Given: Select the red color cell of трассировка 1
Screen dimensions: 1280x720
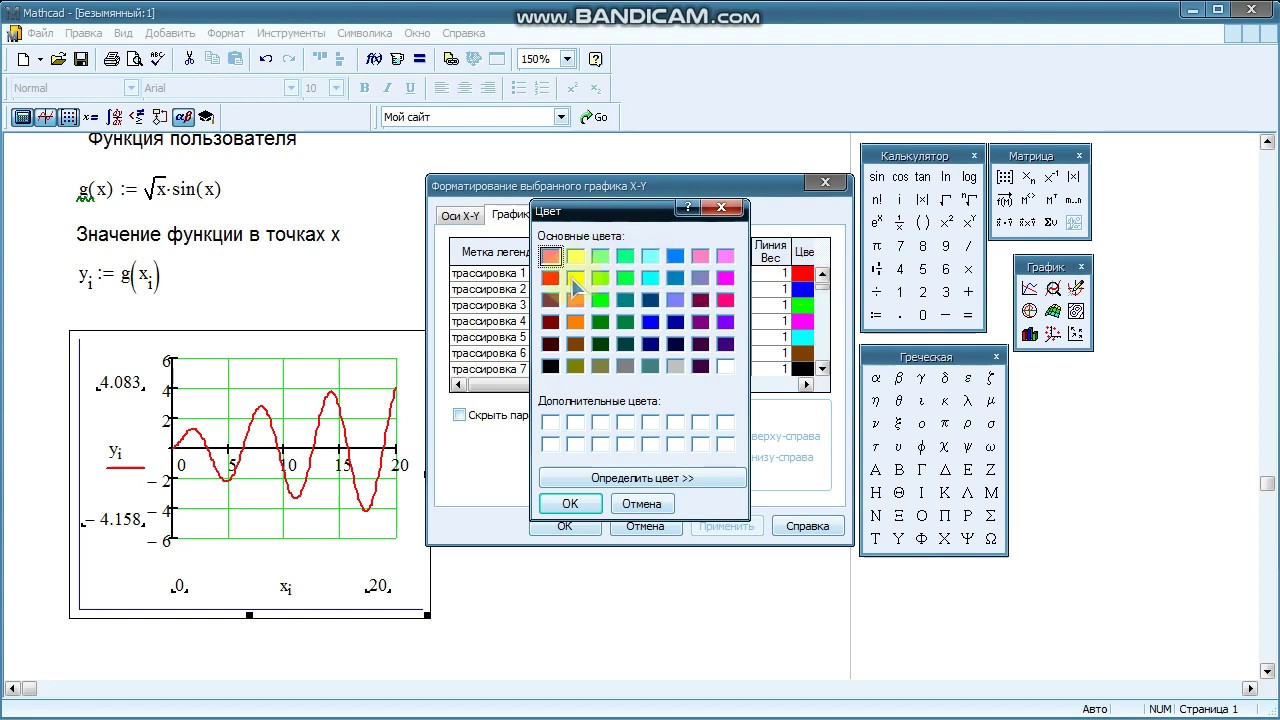Looking at the screenshot, I should pos(803,273).
